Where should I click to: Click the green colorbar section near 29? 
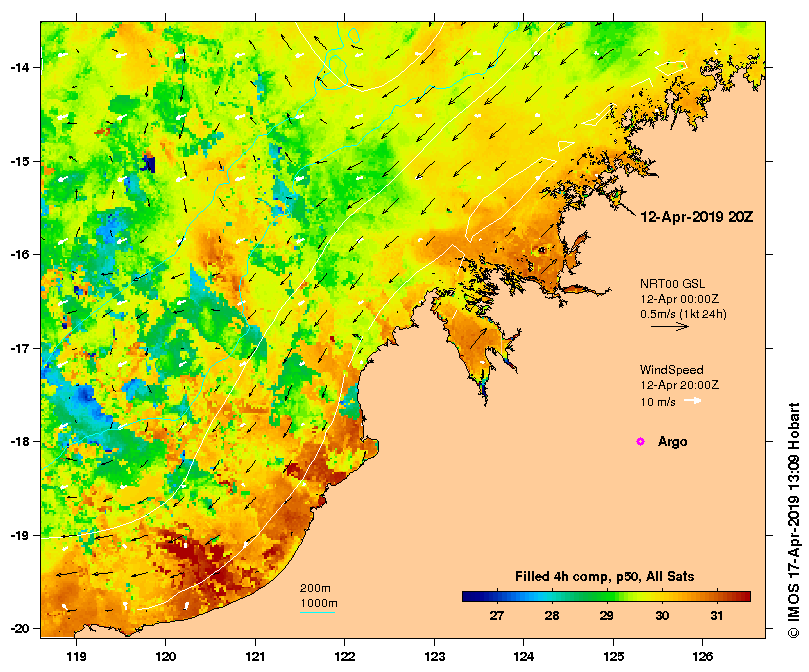(606, 596)
